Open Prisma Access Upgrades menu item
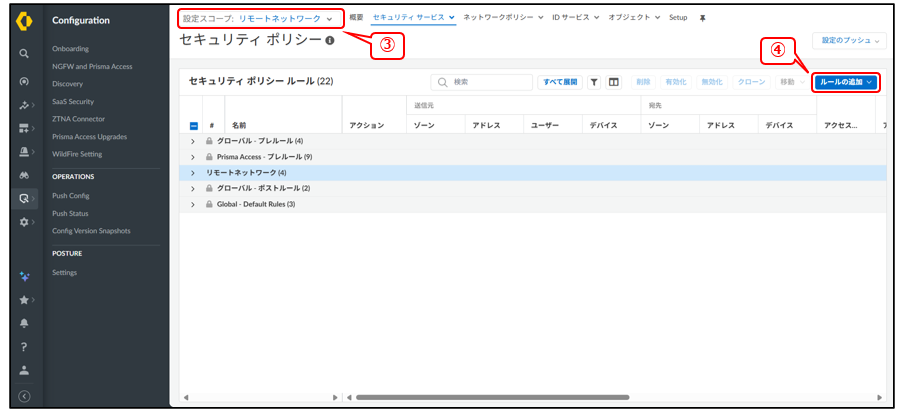The width and height of the screenshot is (909, 418). (x=89, y=137)
